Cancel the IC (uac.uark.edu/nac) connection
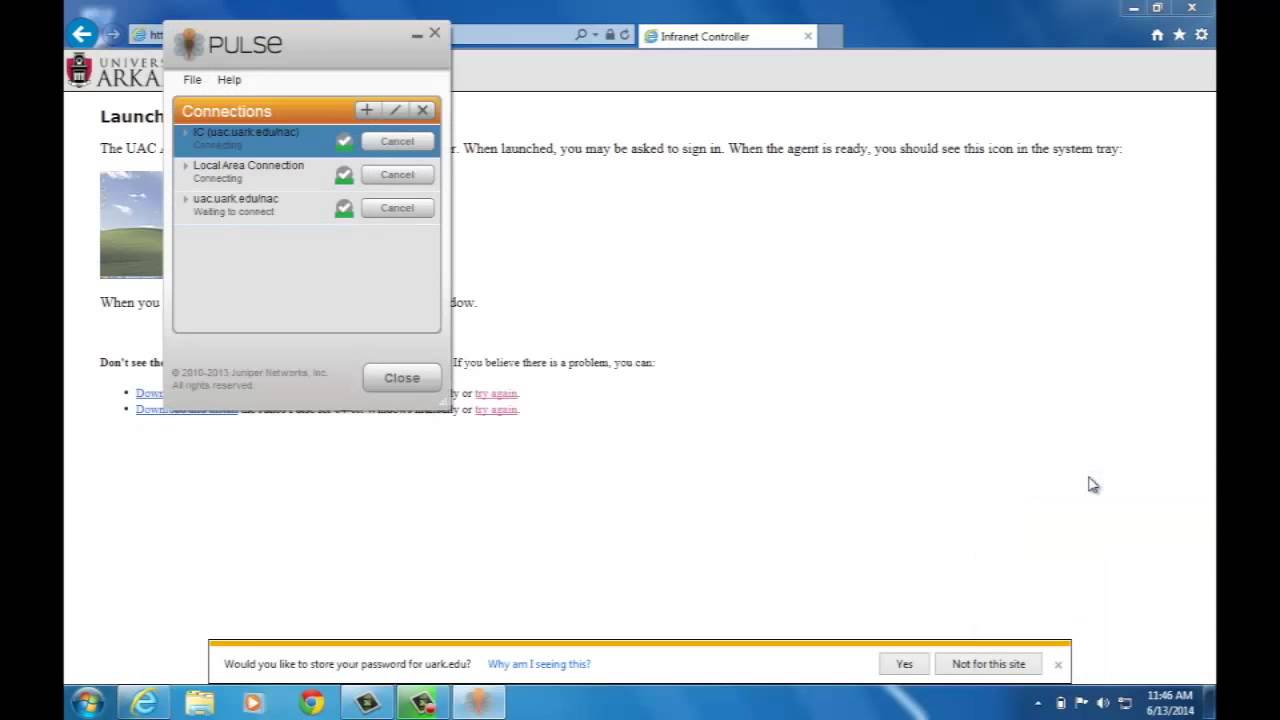This screenshot has height=720, width=1280. click(397, 141)
